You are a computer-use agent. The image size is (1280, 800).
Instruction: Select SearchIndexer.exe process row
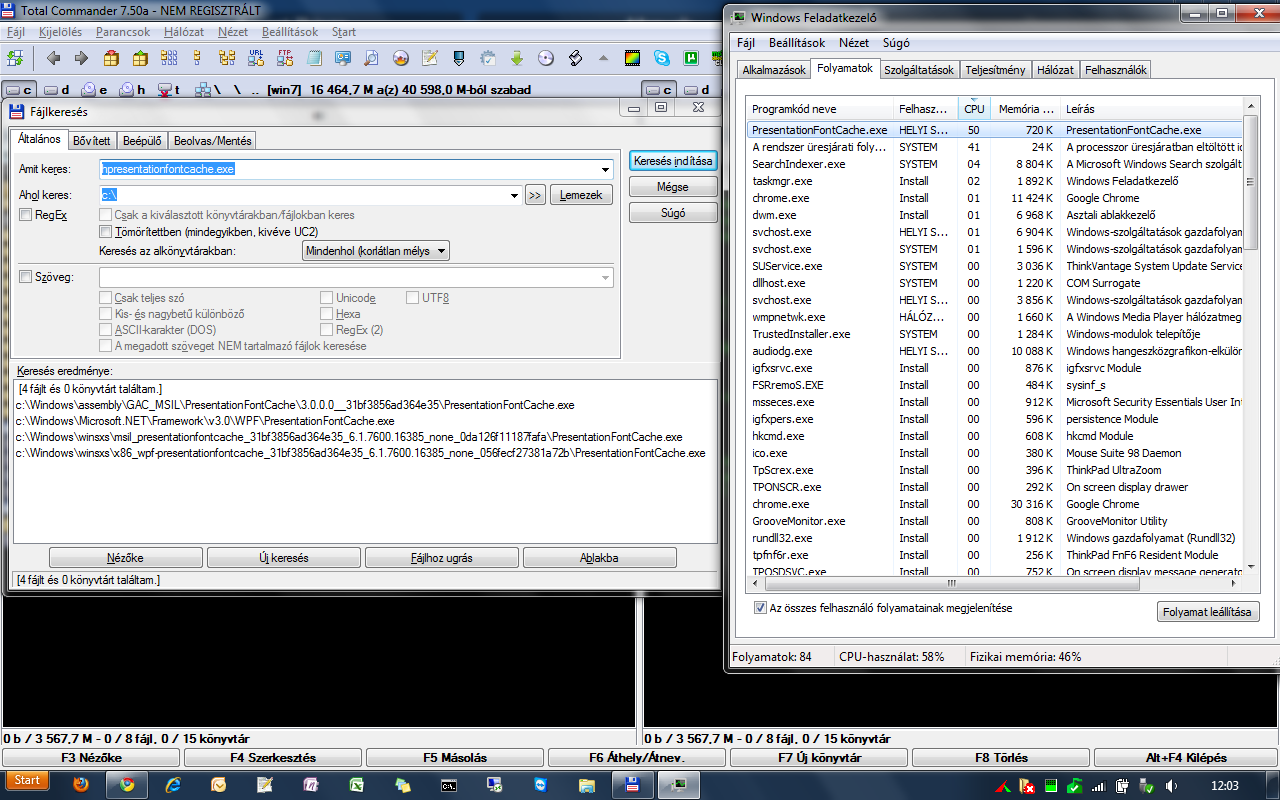(994, 164)
